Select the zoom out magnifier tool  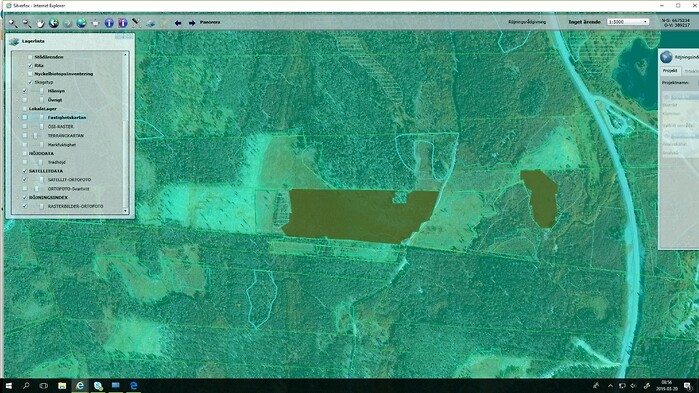point(27,23)
